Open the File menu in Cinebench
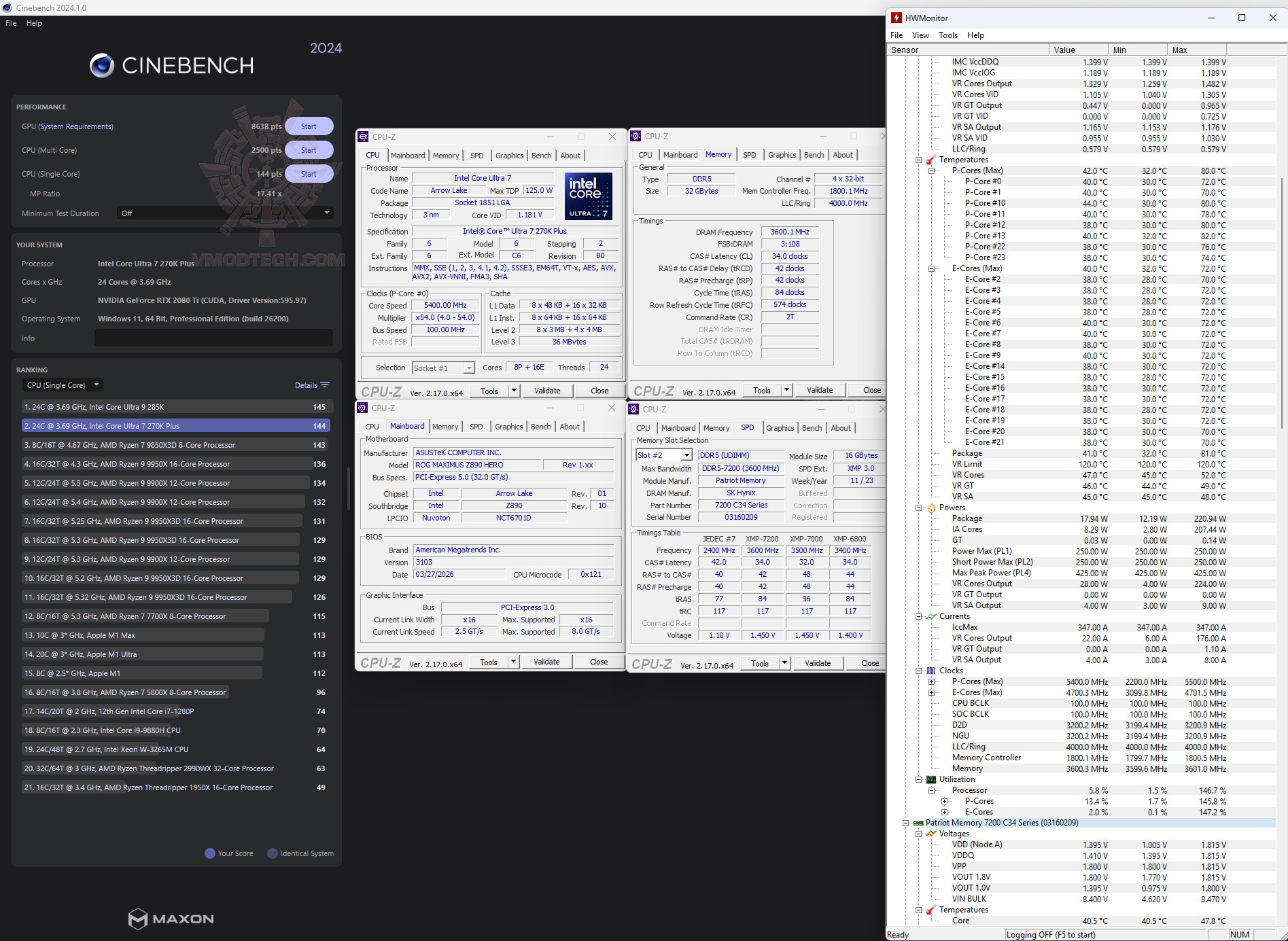This screenshot has height=941, width=1288. [12, 23]
